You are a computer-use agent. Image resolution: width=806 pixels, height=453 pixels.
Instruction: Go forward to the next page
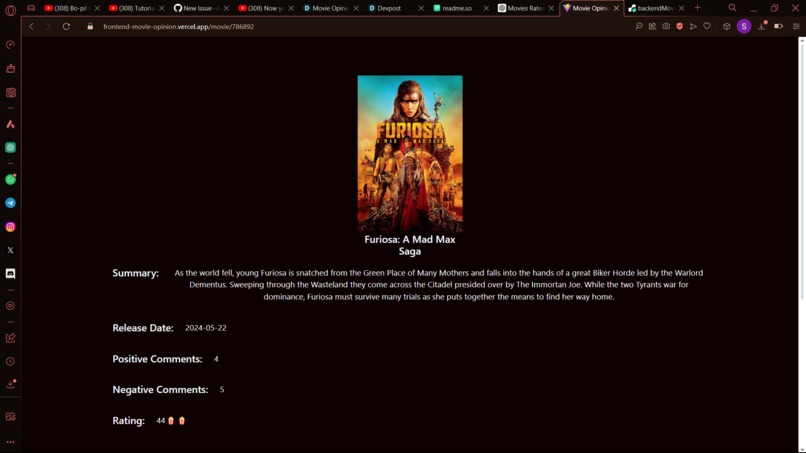click(48, 26)
